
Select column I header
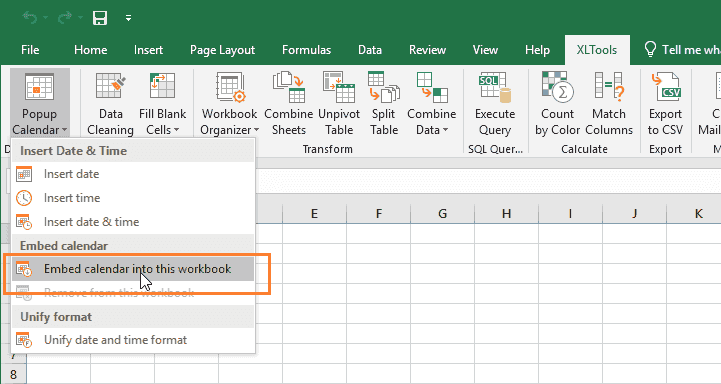[570, 214]
